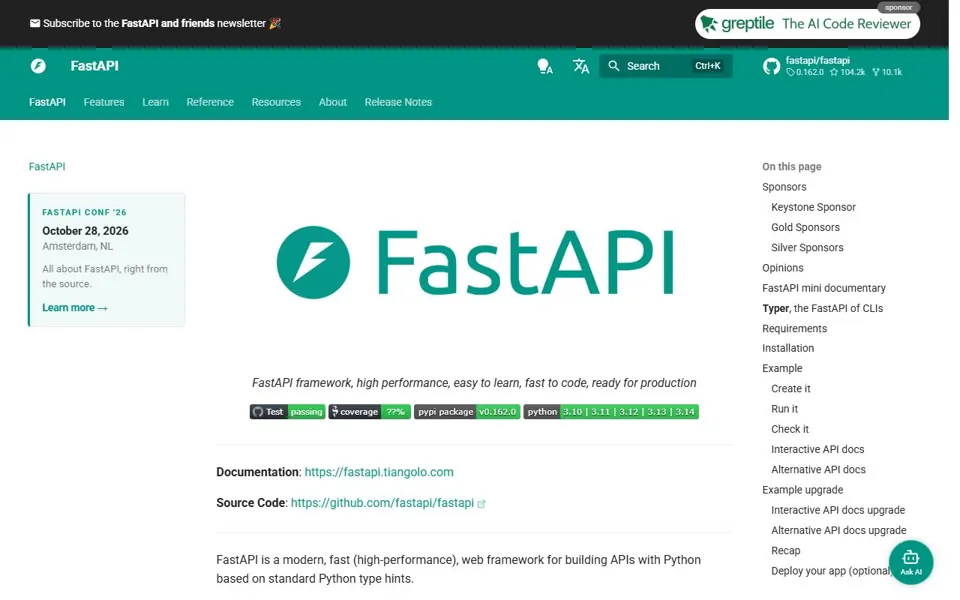Jump to Typer, the FastAPI of CLIs
Image resolution: width=960 pixels, height=600 pixels.
(822, 308)
